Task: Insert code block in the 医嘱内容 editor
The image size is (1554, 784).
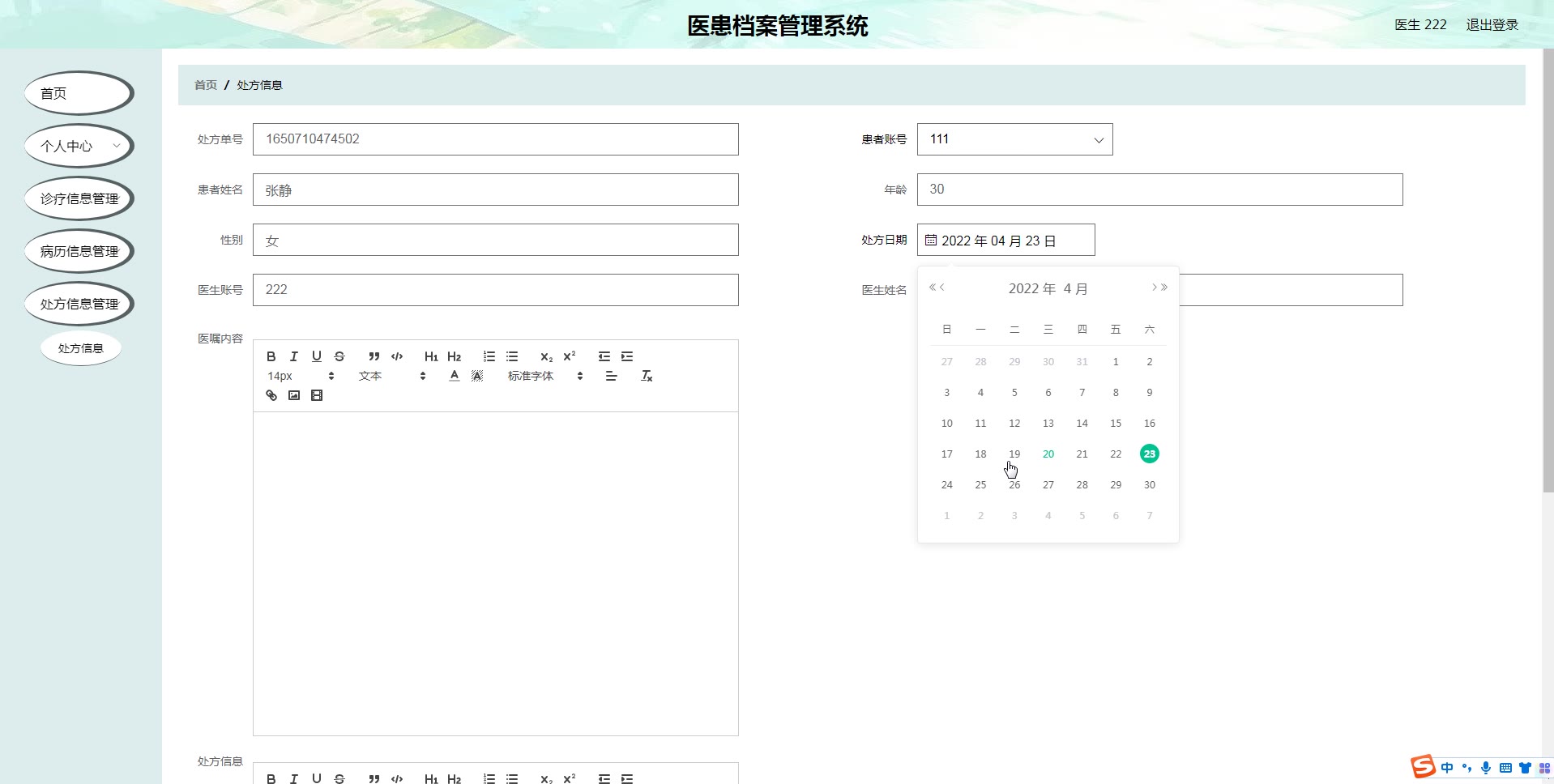Action: point(397,356)
